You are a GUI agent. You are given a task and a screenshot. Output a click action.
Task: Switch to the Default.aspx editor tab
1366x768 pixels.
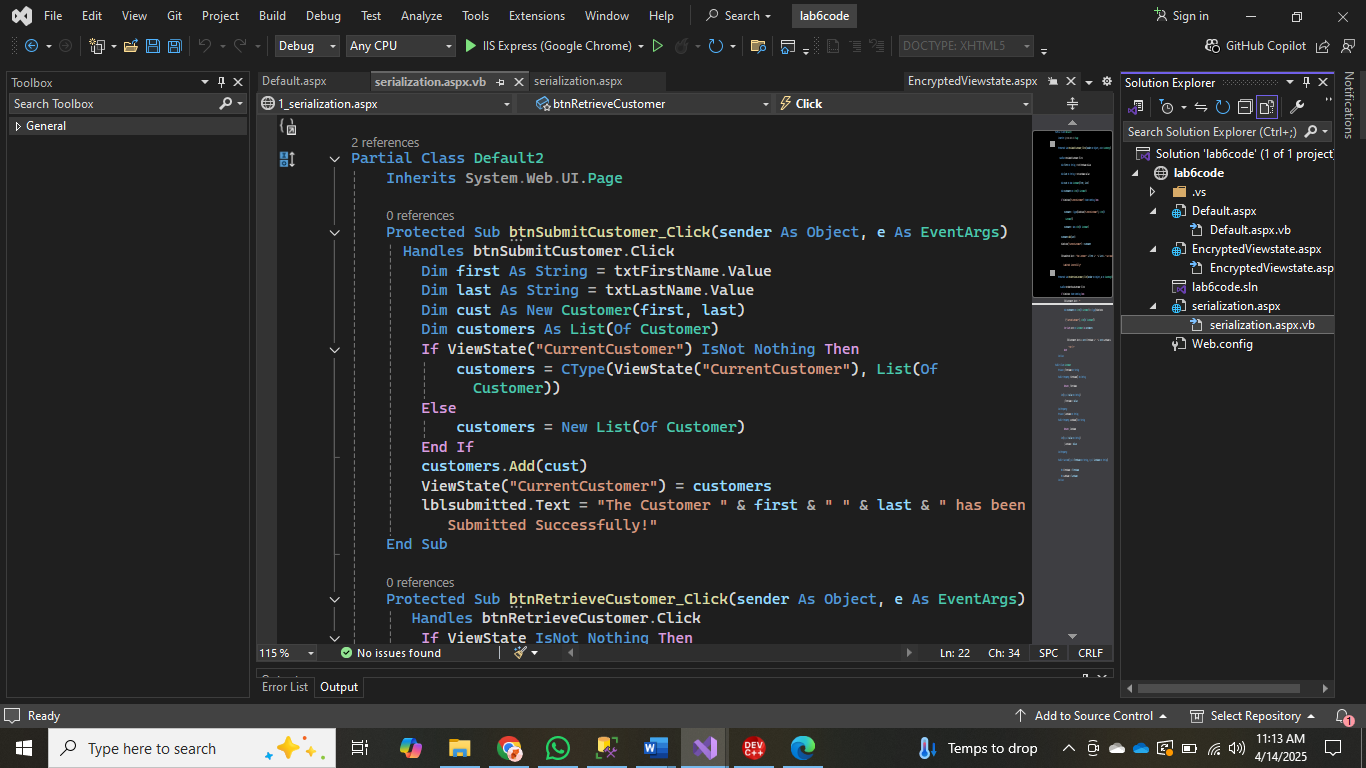click(x=294, y=81)
